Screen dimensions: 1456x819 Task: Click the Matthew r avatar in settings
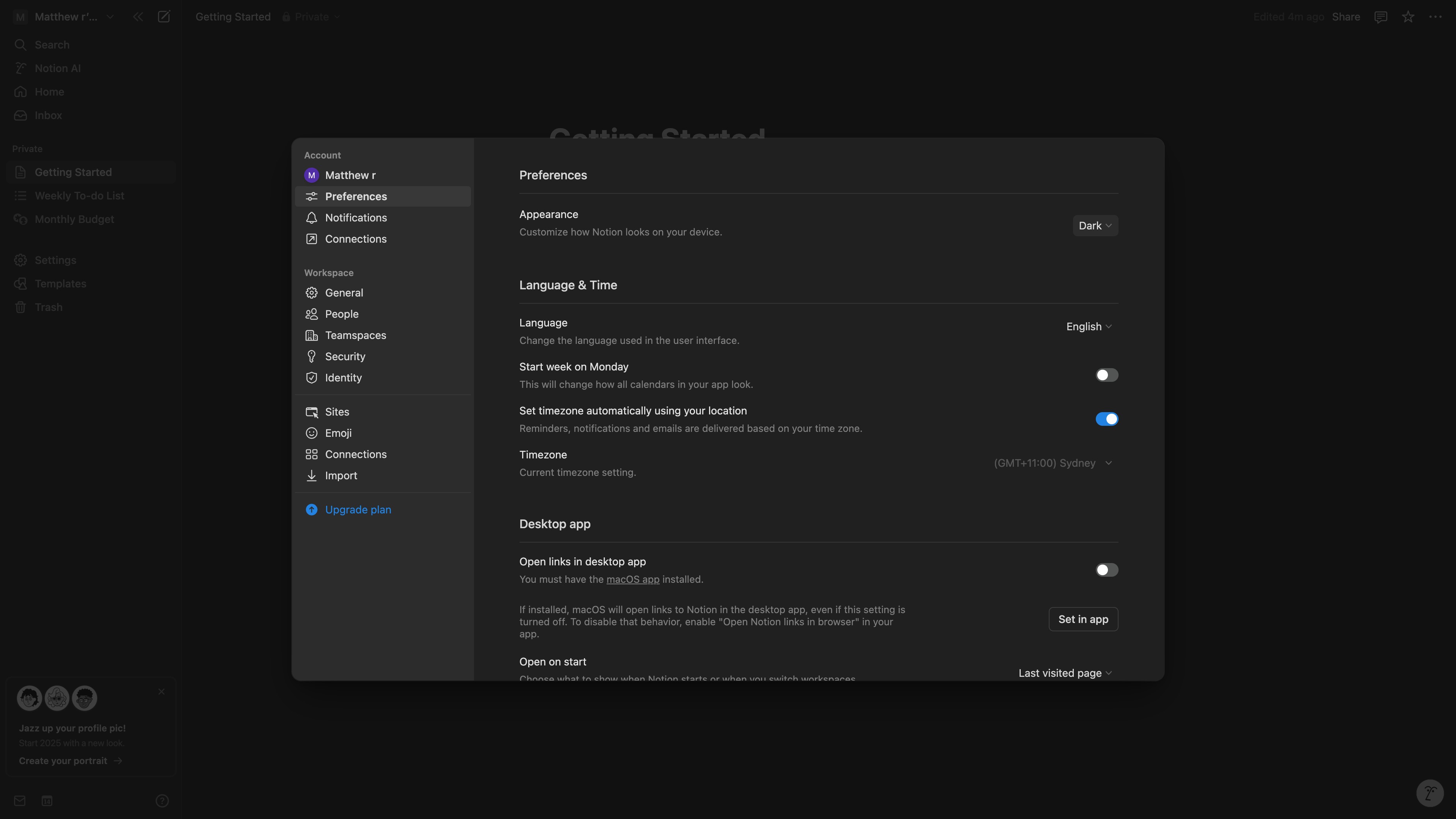tap(311, 175)
